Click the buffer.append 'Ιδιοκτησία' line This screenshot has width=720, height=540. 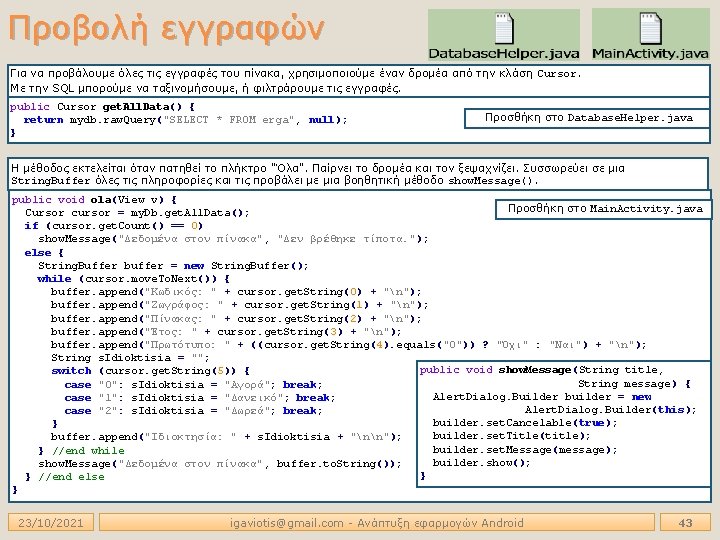click(x=225, y=437)
